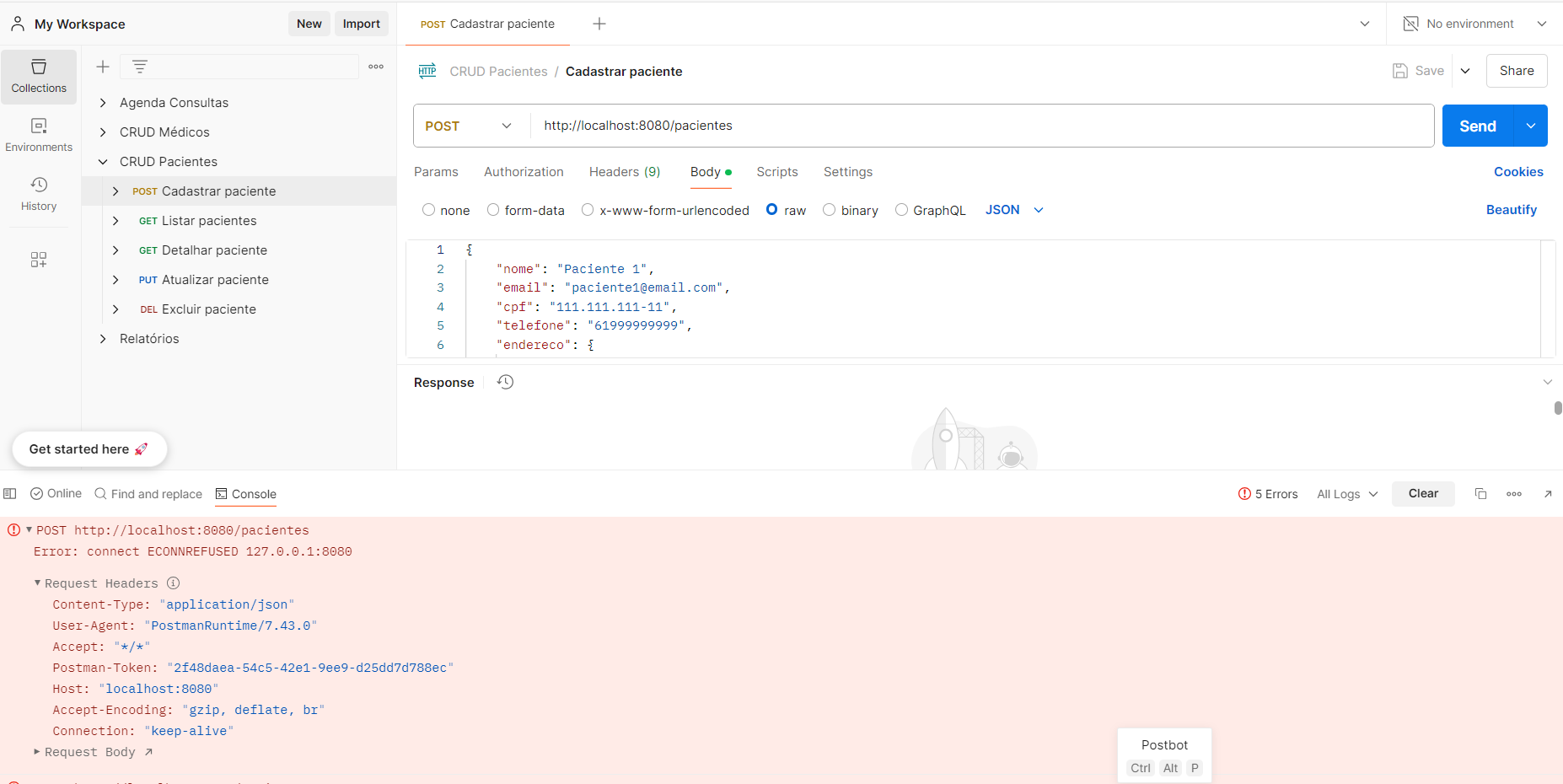Open the environment selector dropdown

(1542, 24)
